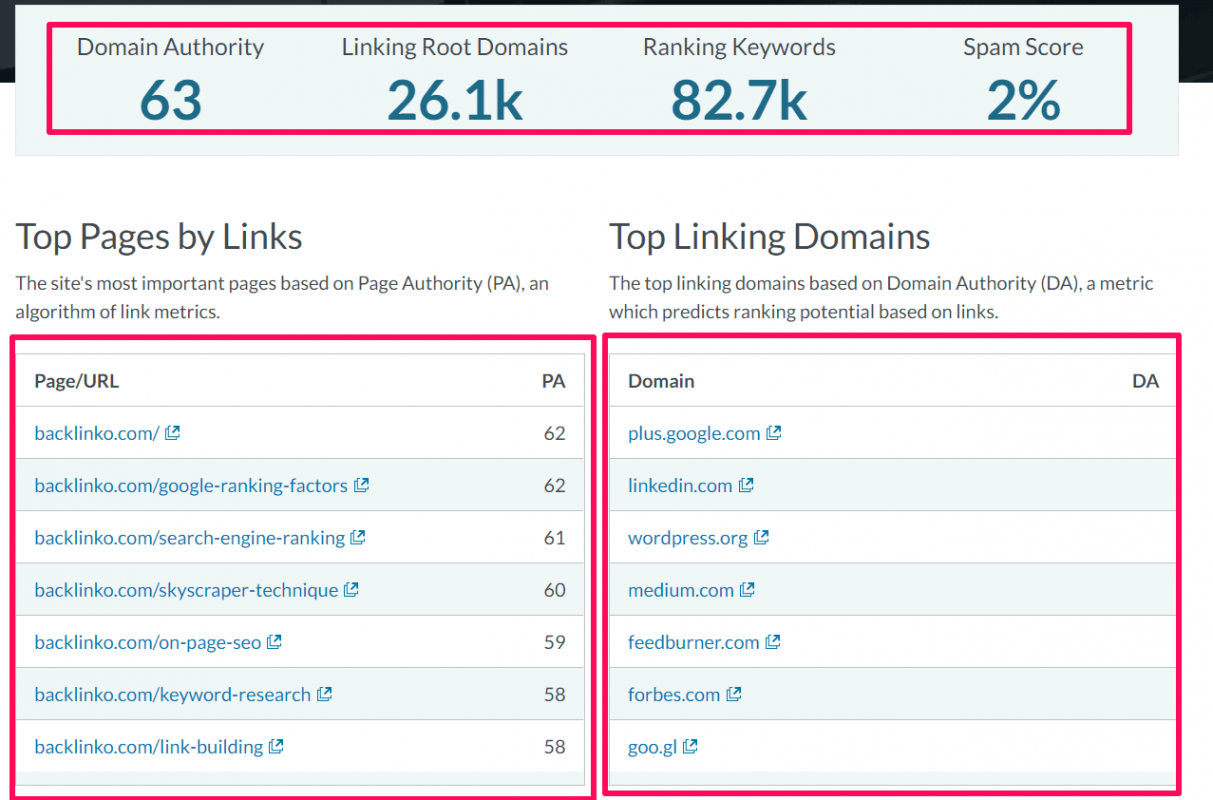
Task: Open the goo.gl domain link
Action: [x=653, y=747]
